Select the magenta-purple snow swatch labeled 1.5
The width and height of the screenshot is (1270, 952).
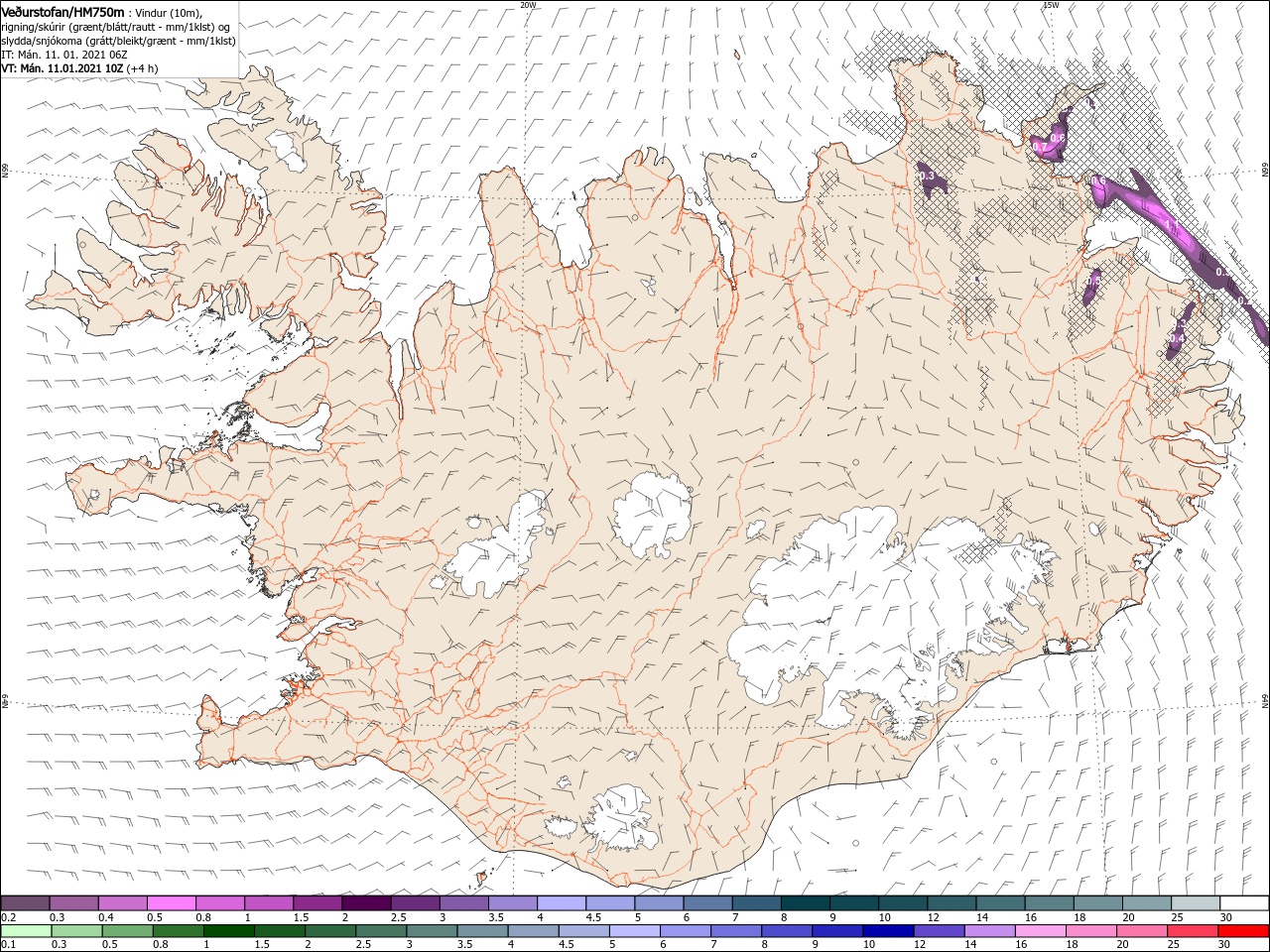point(317,902)
